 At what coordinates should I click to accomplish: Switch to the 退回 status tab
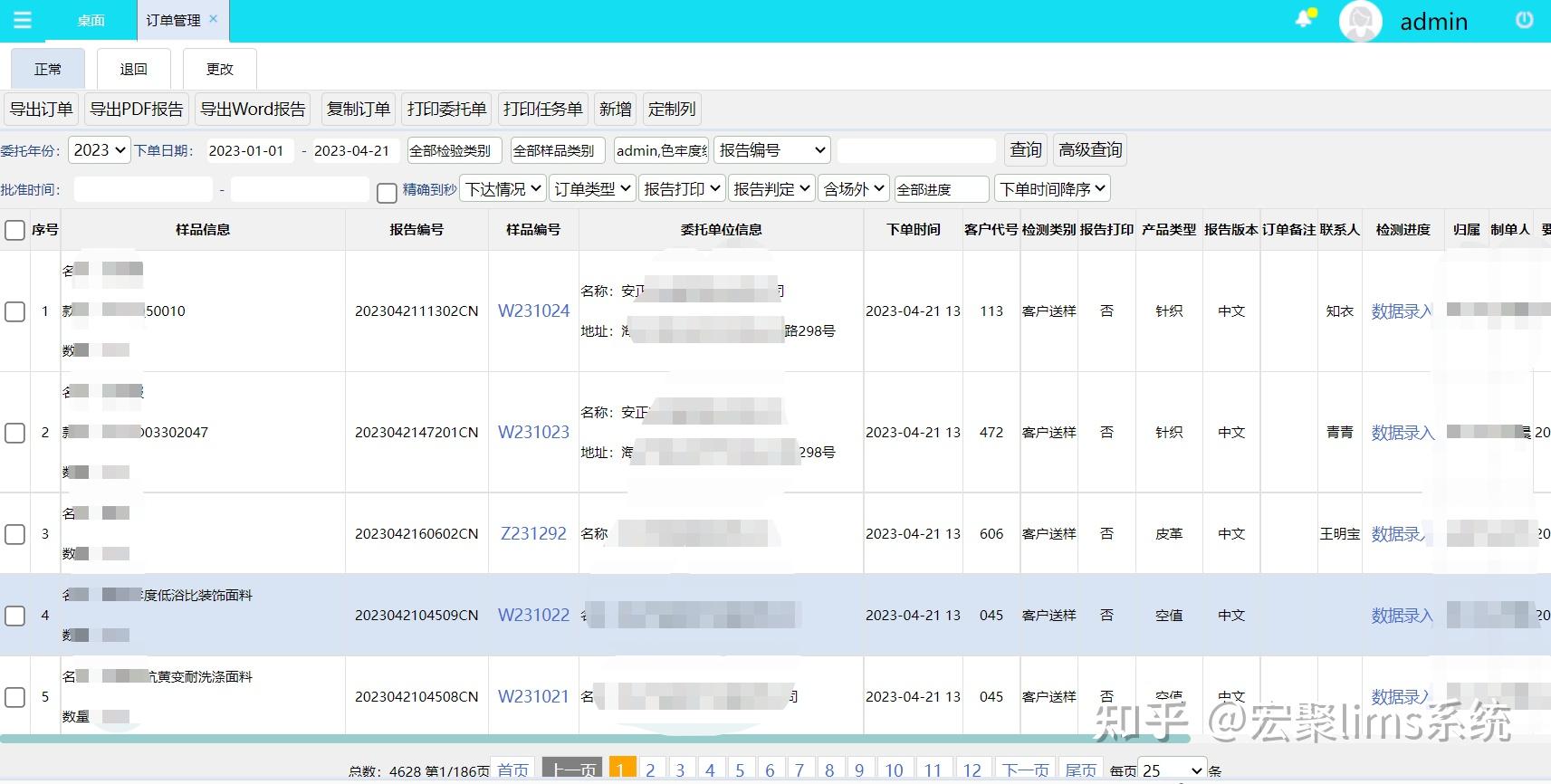[133, 69]
